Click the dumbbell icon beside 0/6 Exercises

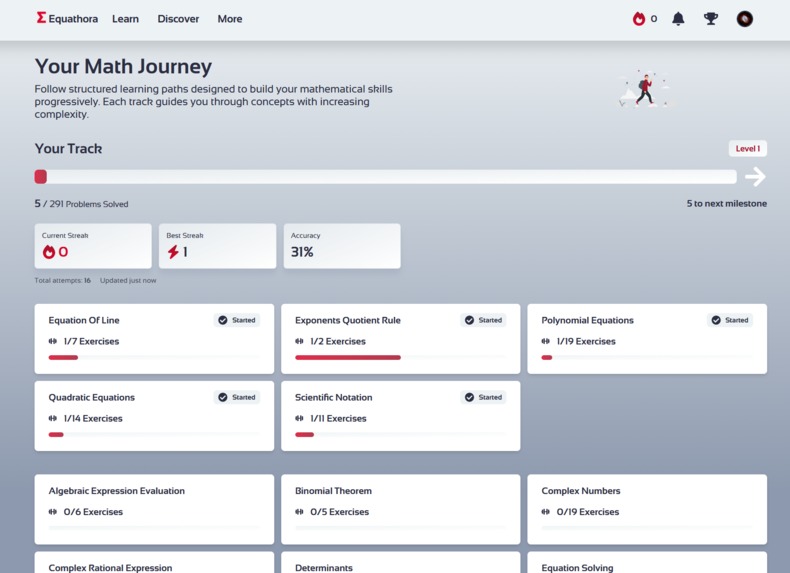[52, 512]
